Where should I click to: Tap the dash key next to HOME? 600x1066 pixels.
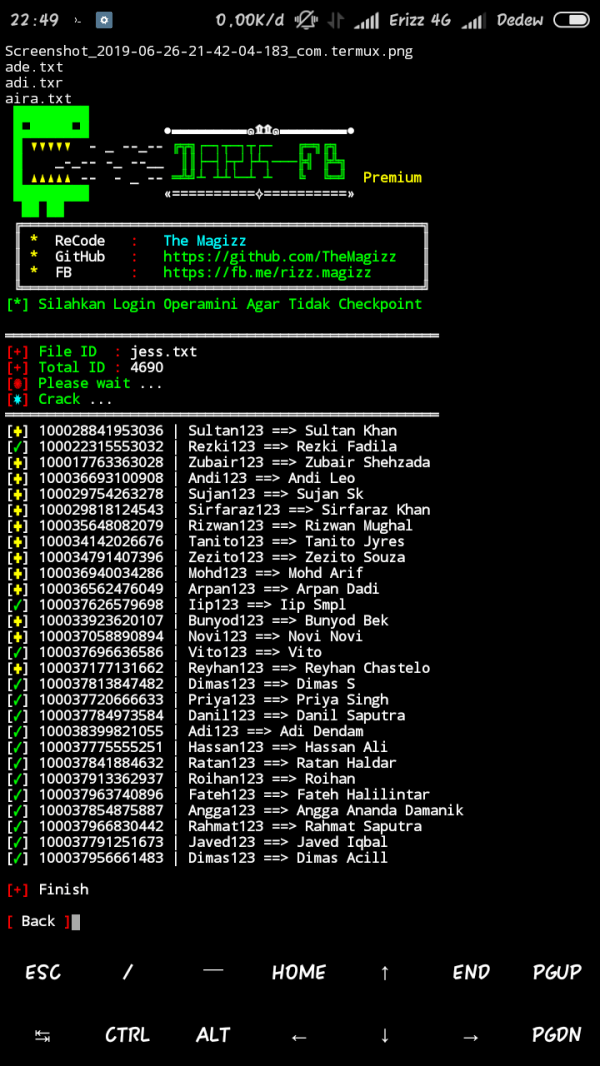(213, 971)
